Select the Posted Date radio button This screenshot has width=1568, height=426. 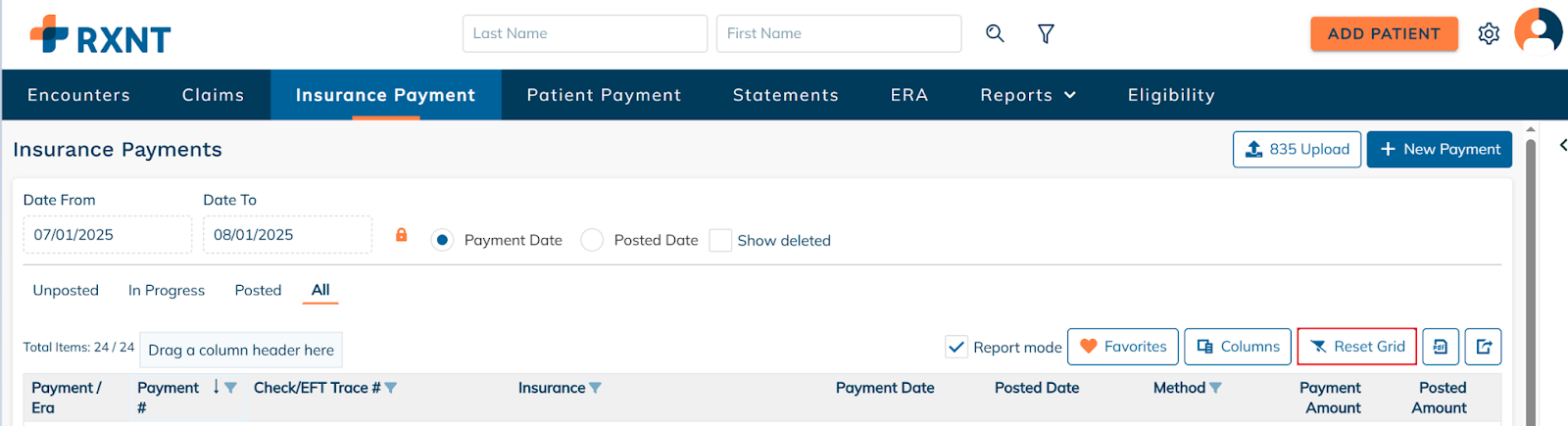pyautogui.click(x=592, y=240)
